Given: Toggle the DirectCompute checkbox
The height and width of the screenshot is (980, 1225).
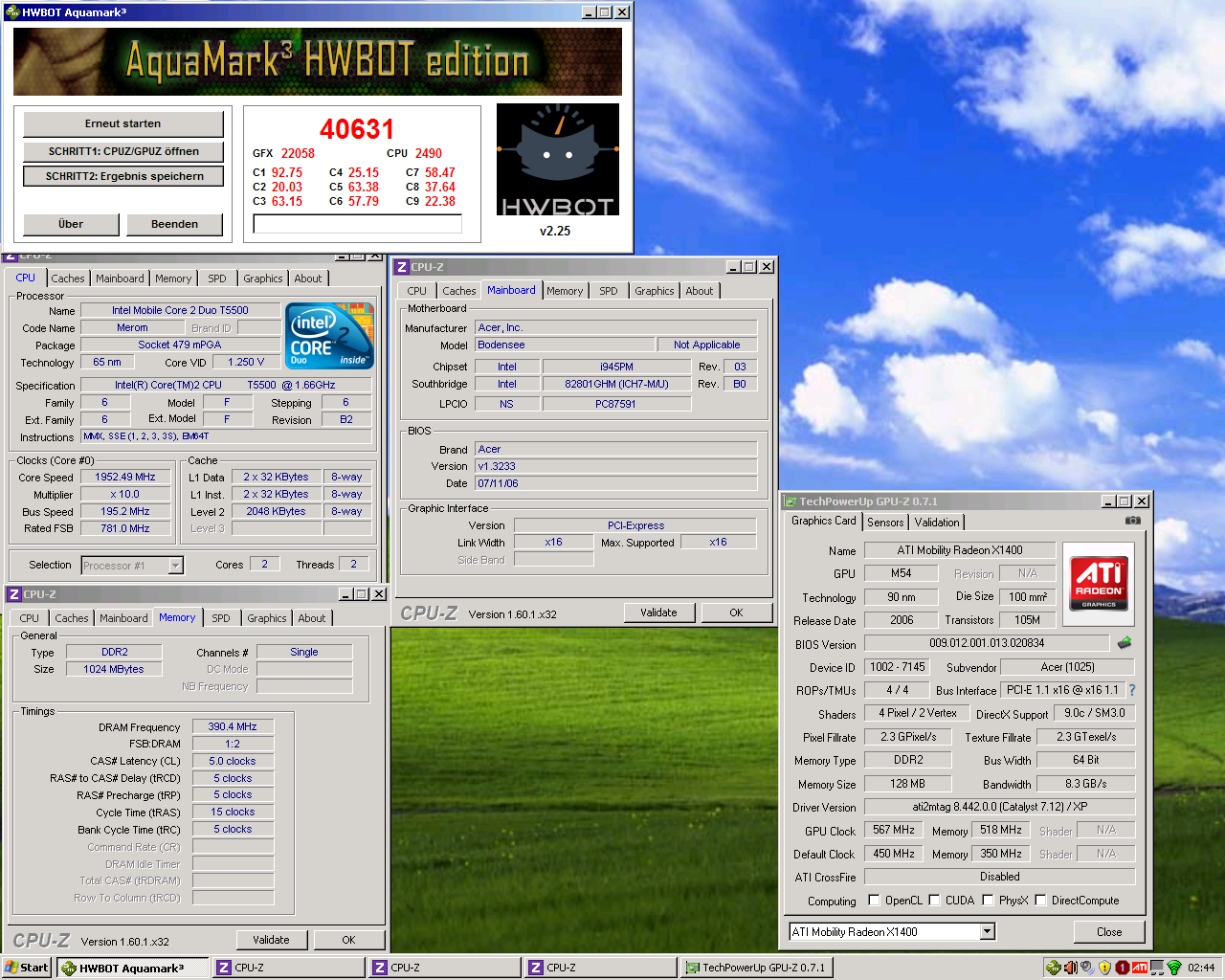Looking at the screenshot, I should (1040, 901).
